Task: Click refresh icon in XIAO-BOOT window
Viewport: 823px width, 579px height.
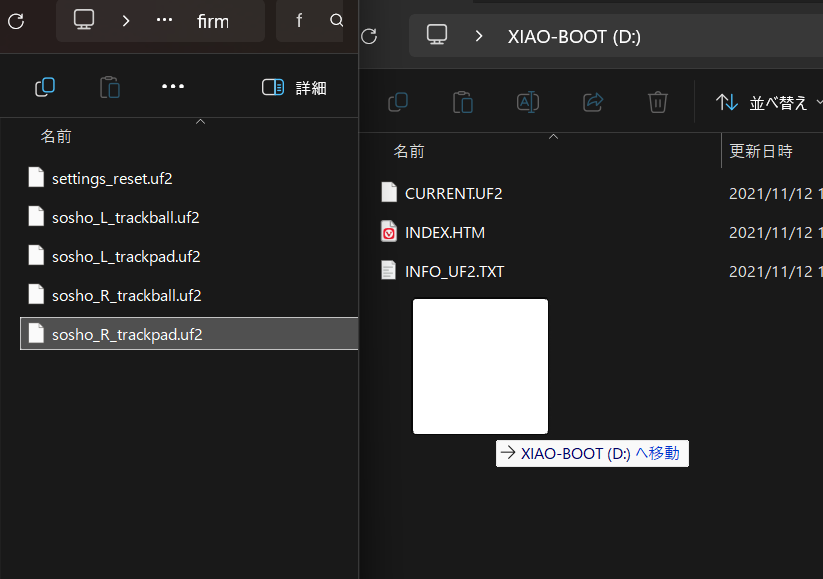Action: pyautogui.click(x=369, y=36)
